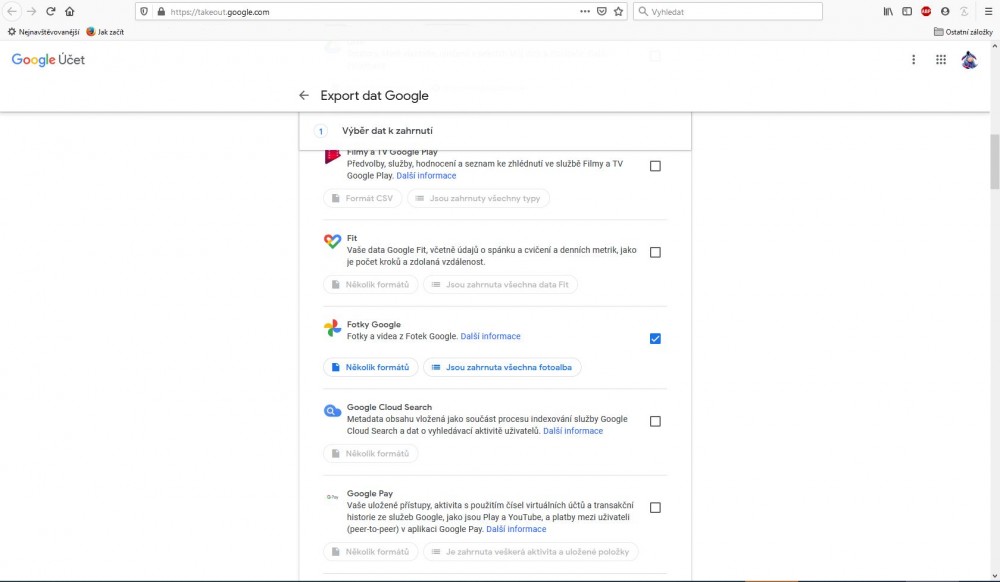Click in the Vyhledat search field

click(730, 12)
